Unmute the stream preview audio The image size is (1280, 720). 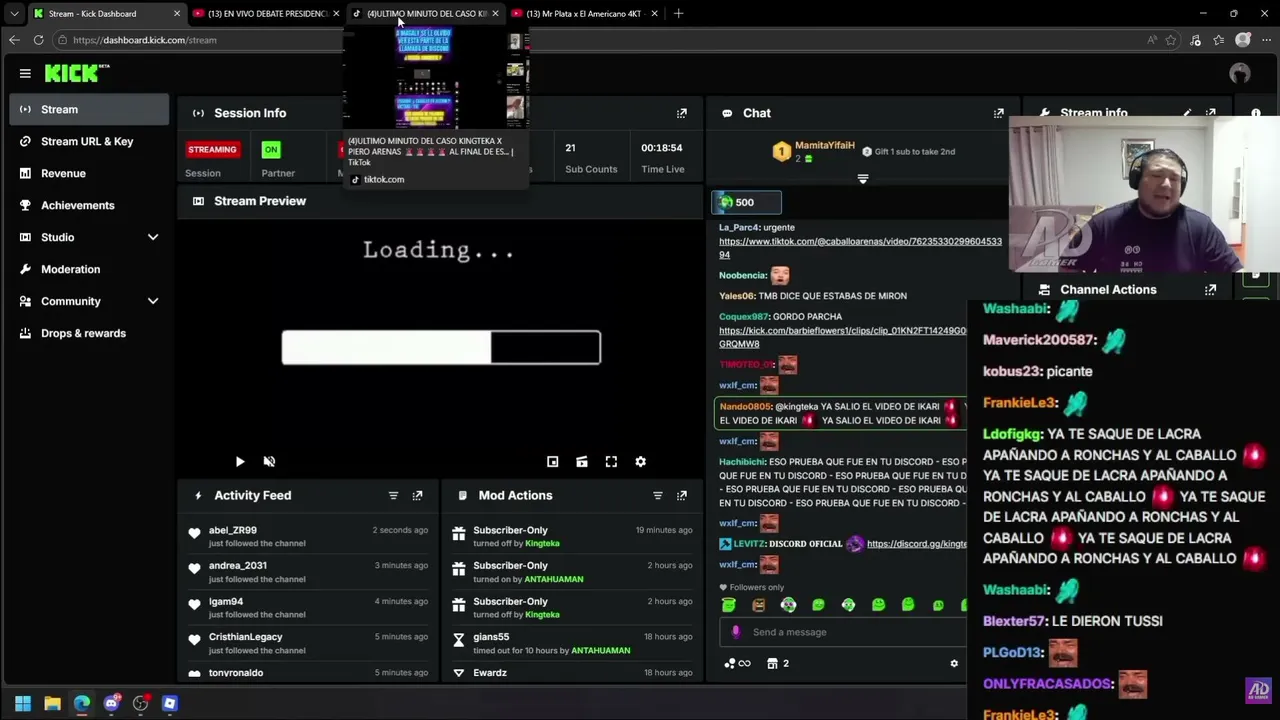pos(269,461)
